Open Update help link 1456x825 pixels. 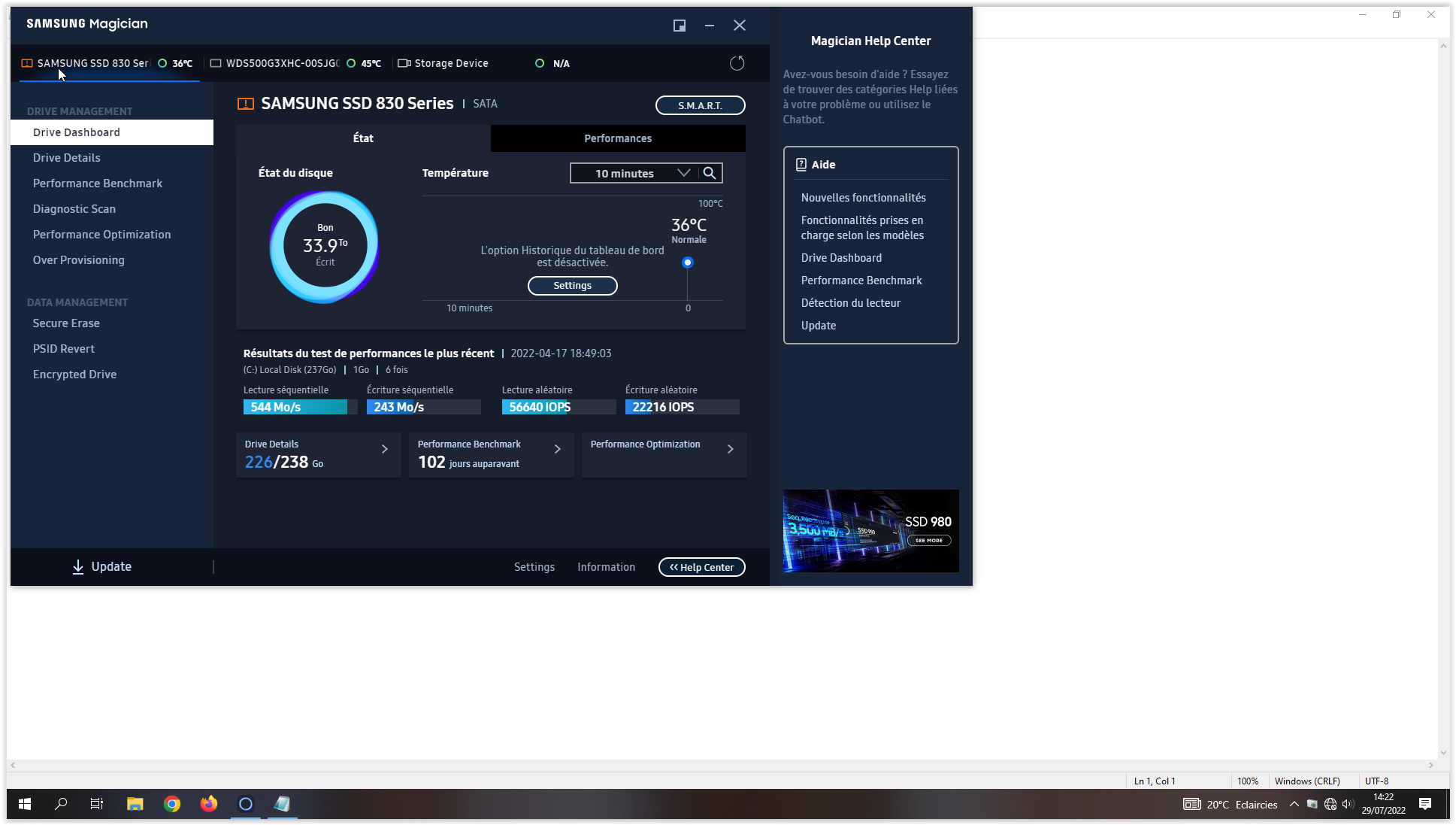[x=819, y=326]
